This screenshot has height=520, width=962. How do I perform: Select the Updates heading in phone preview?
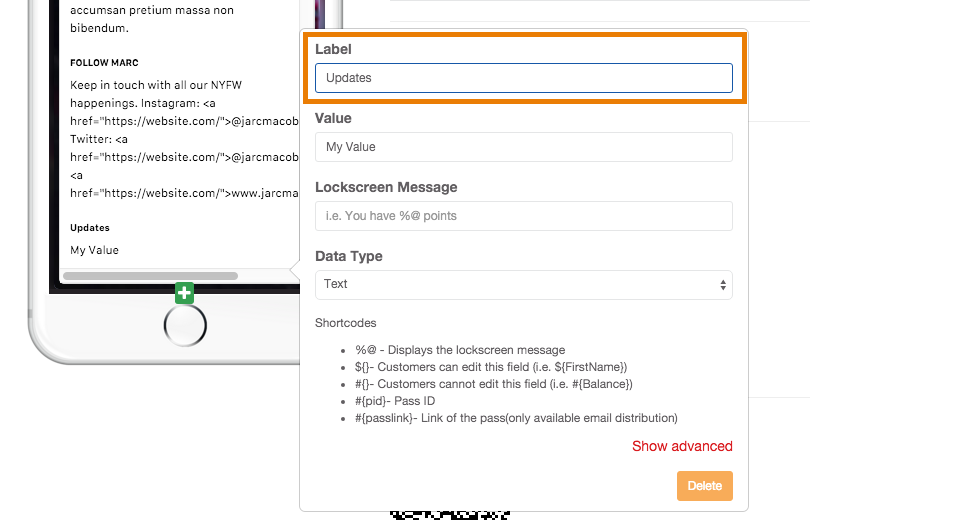click(x=90, y=228)
